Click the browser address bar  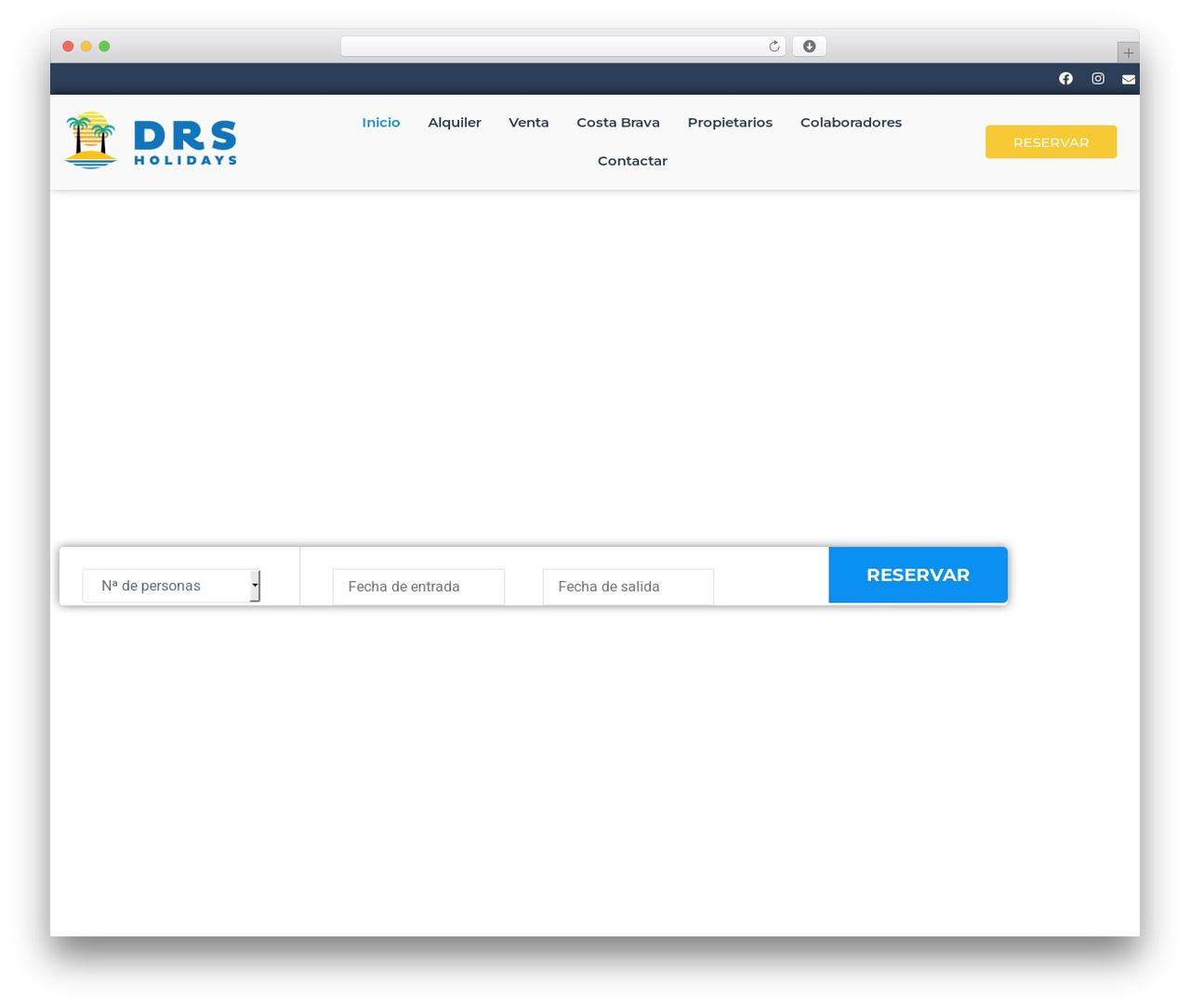[x=562, y=46]
